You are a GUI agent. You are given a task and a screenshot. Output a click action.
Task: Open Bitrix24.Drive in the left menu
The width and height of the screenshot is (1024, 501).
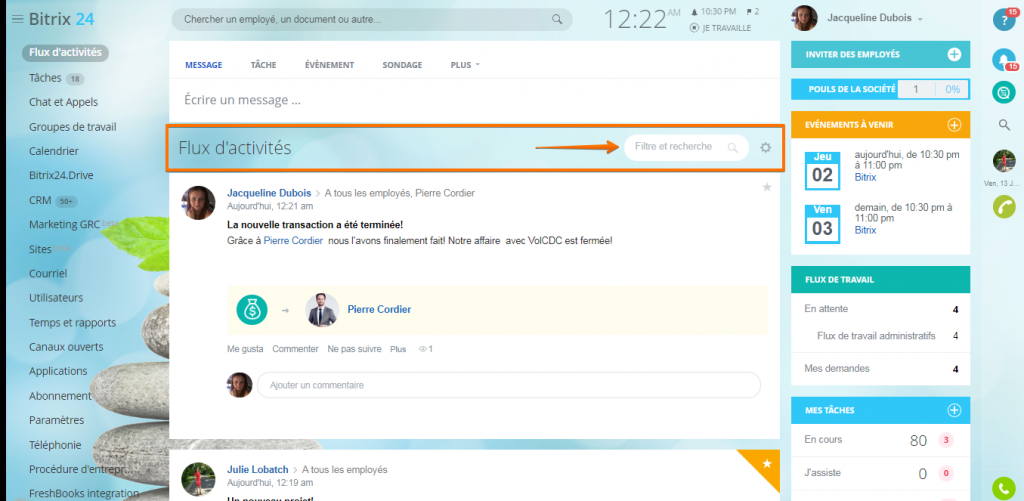[x=63, y=176]
